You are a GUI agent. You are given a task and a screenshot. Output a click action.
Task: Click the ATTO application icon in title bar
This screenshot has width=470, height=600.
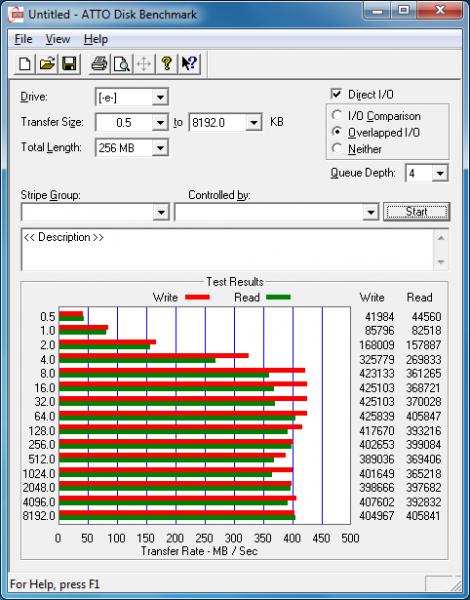16,15
